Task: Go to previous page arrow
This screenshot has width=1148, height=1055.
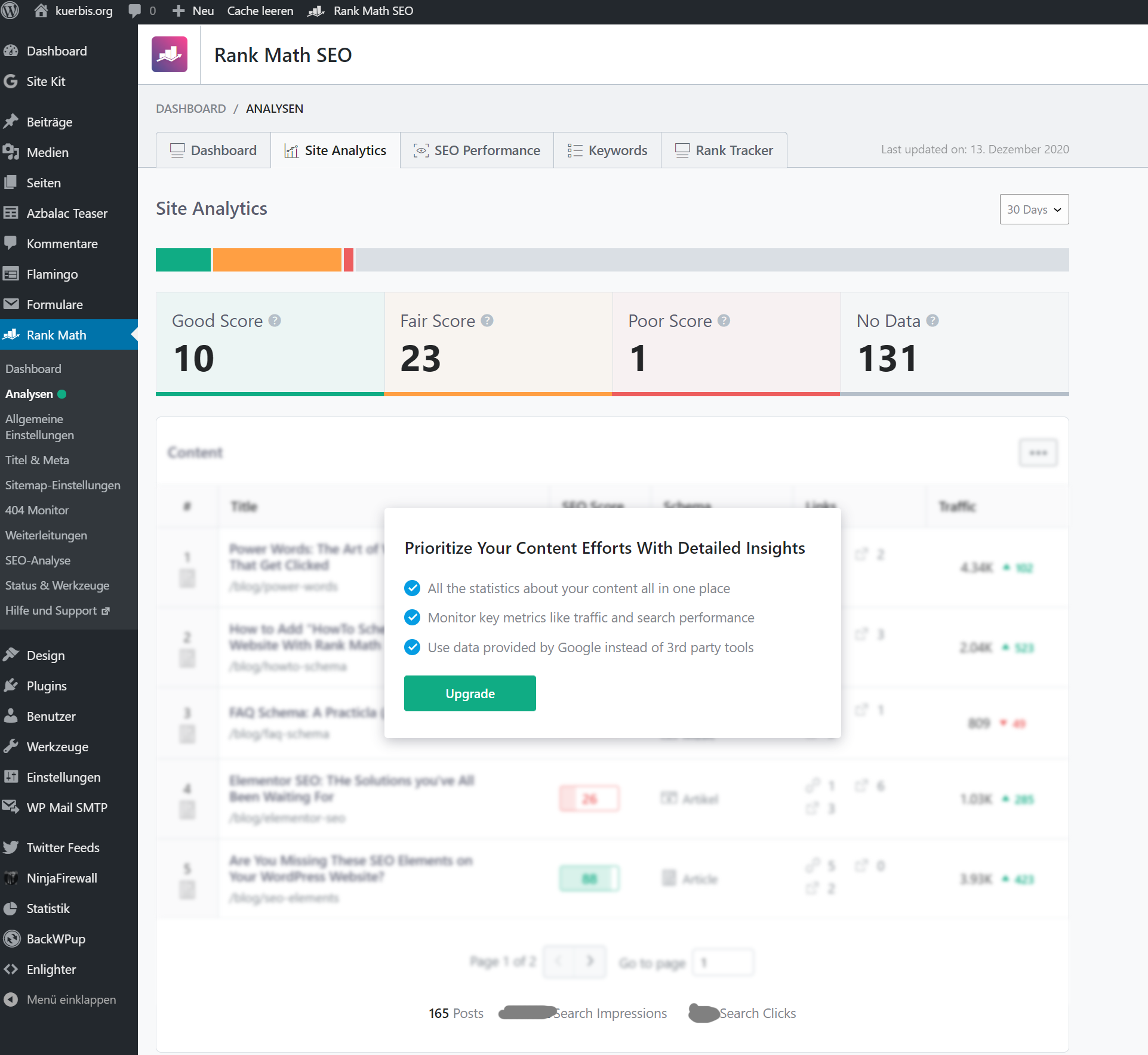Action: tap(559, 961)
